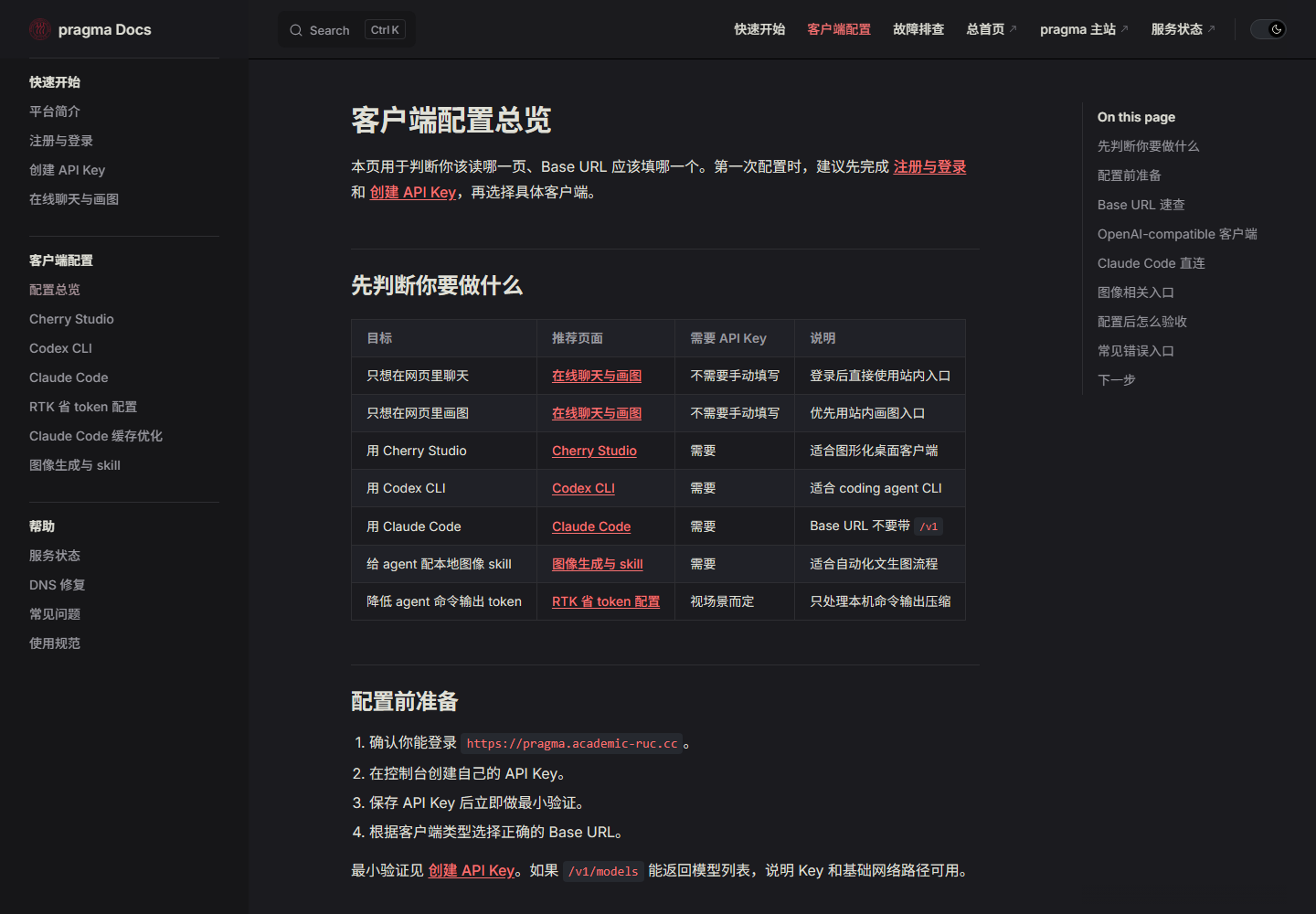Click the RTK 省 token 配置 table link

coord(606,601)
